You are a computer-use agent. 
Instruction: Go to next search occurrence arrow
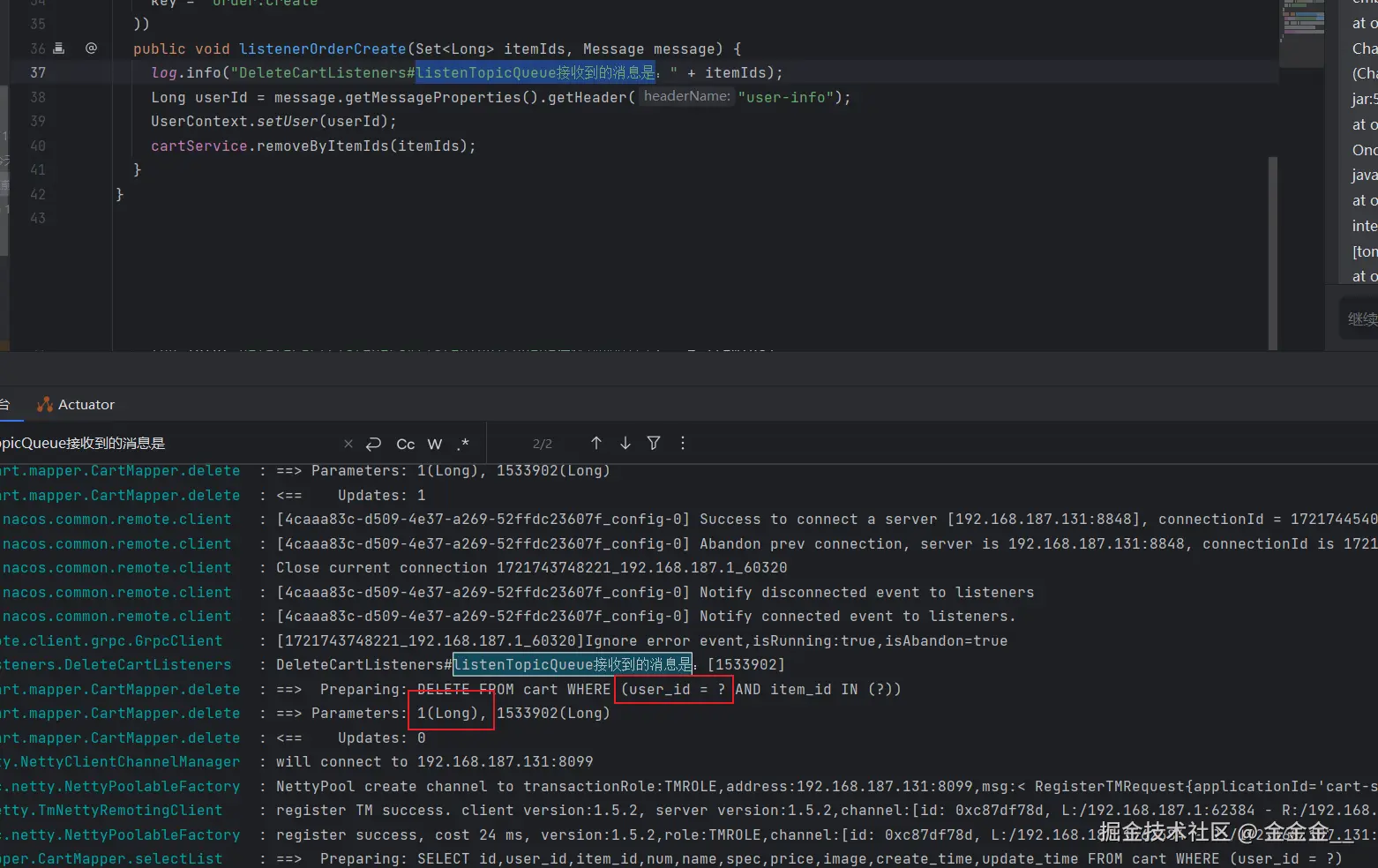coord(625,443)
